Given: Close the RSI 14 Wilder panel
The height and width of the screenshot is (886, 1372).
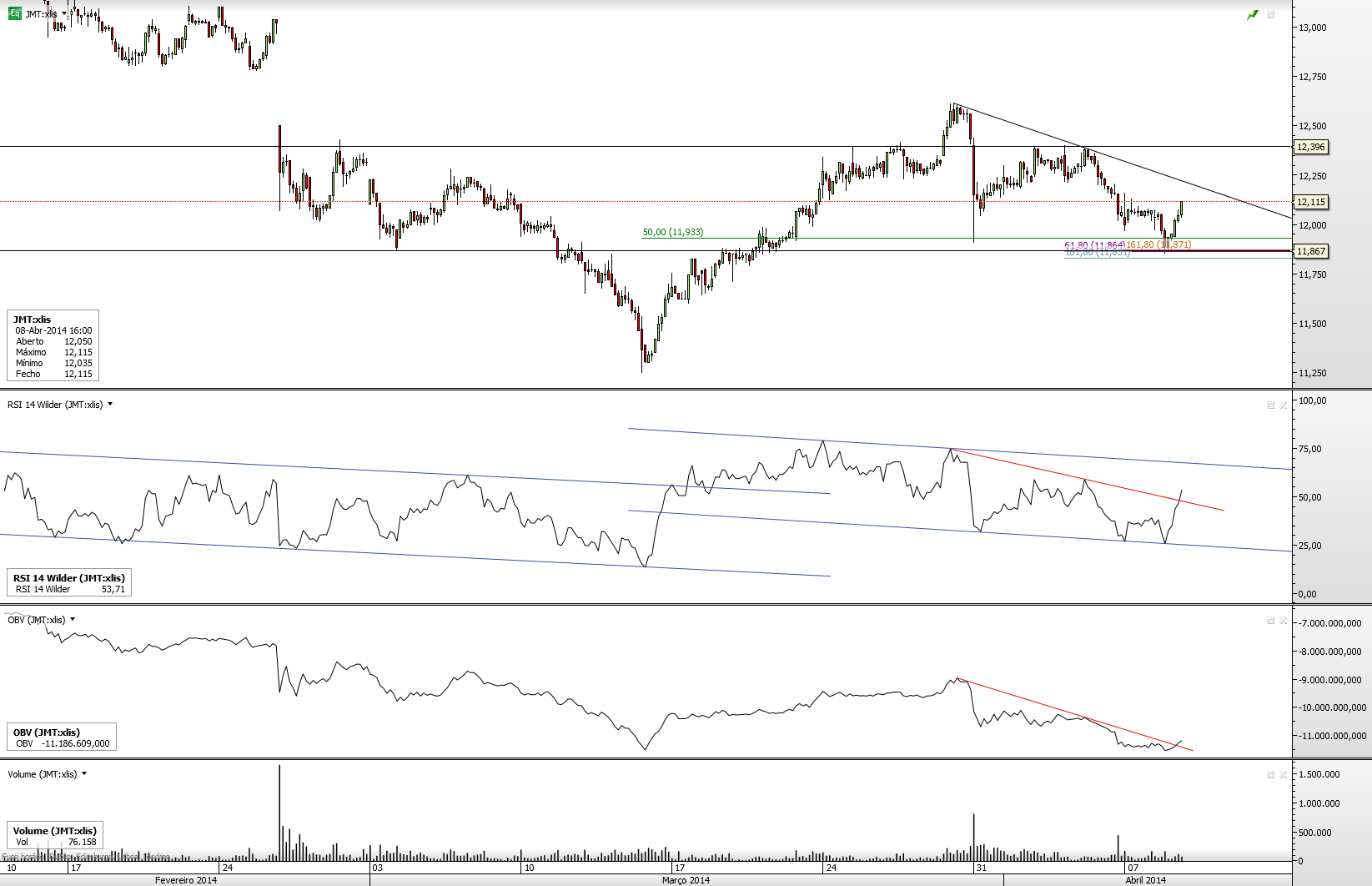Looking at the screenshot, I should point(1284,405).
